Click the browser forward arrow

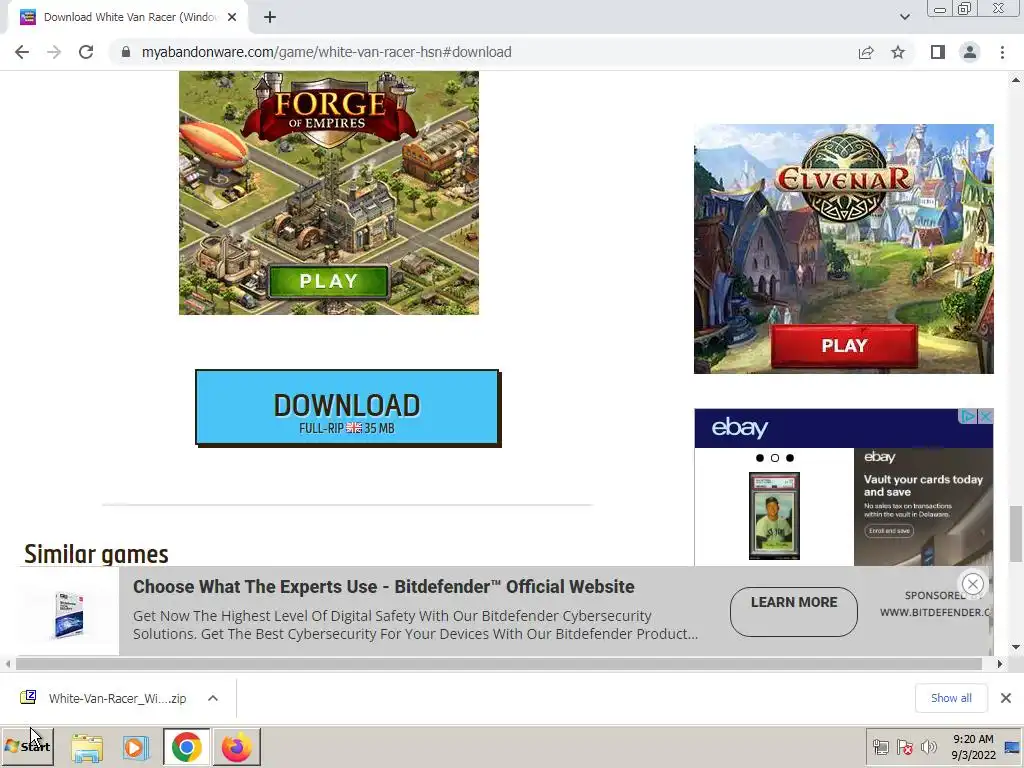click(54, 52)
